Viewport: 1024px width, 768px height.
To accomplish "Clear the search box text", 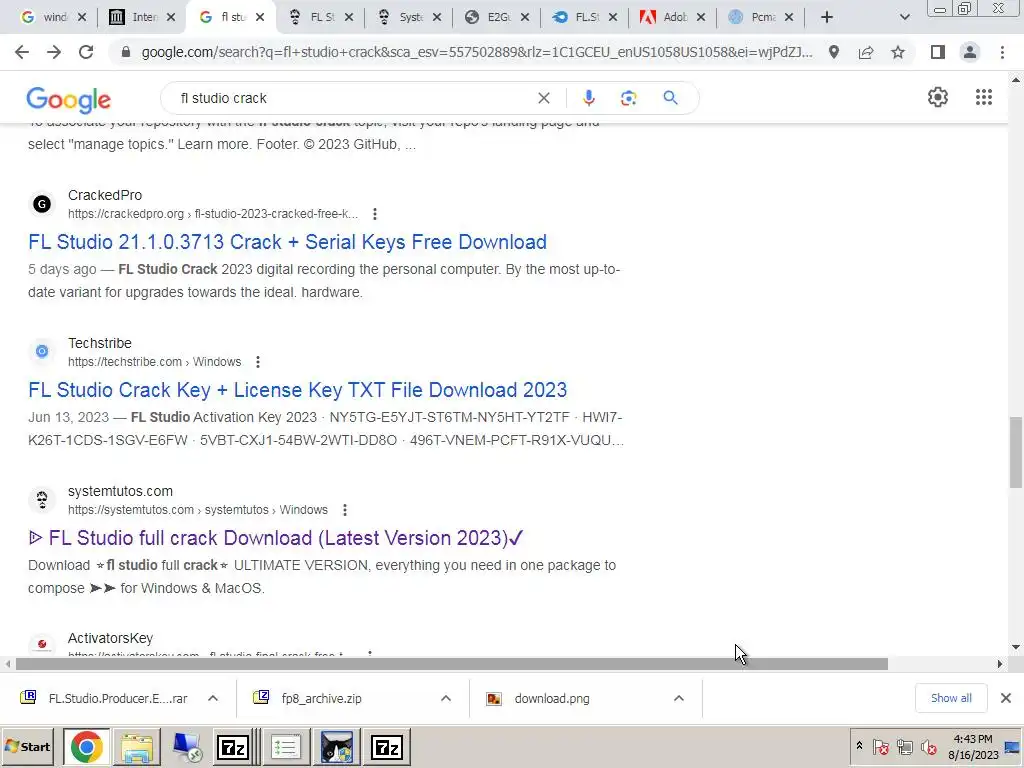I will 543,98.
